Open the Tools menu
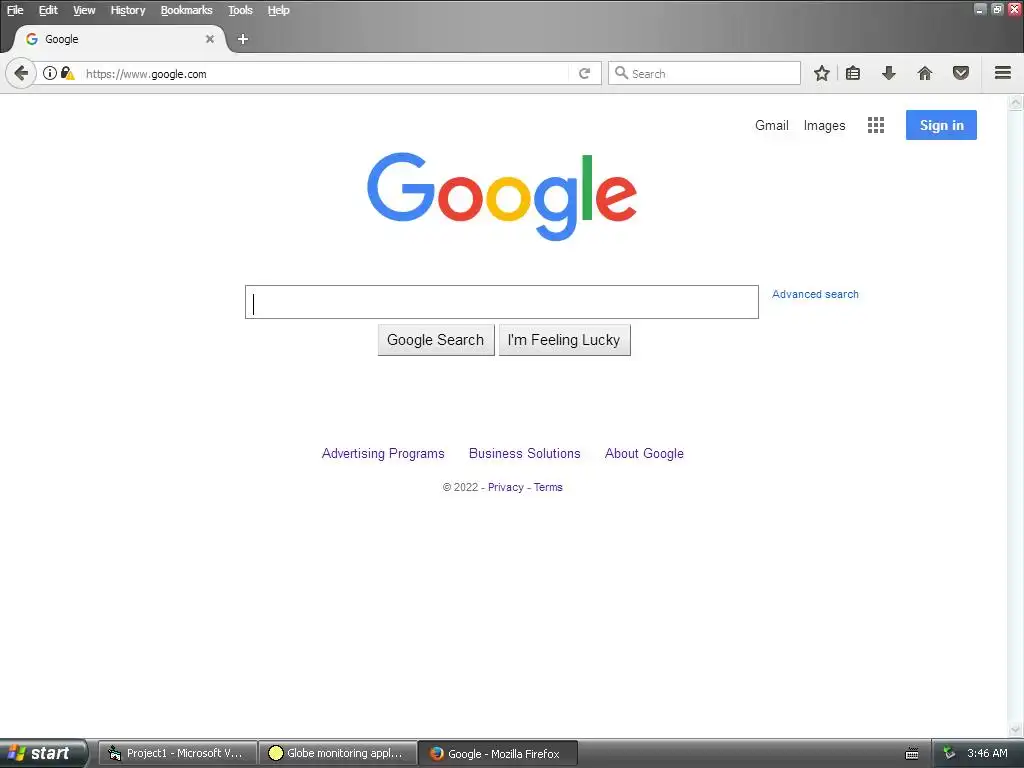The width and height of the screenshot is (1024, 768). 240,10
